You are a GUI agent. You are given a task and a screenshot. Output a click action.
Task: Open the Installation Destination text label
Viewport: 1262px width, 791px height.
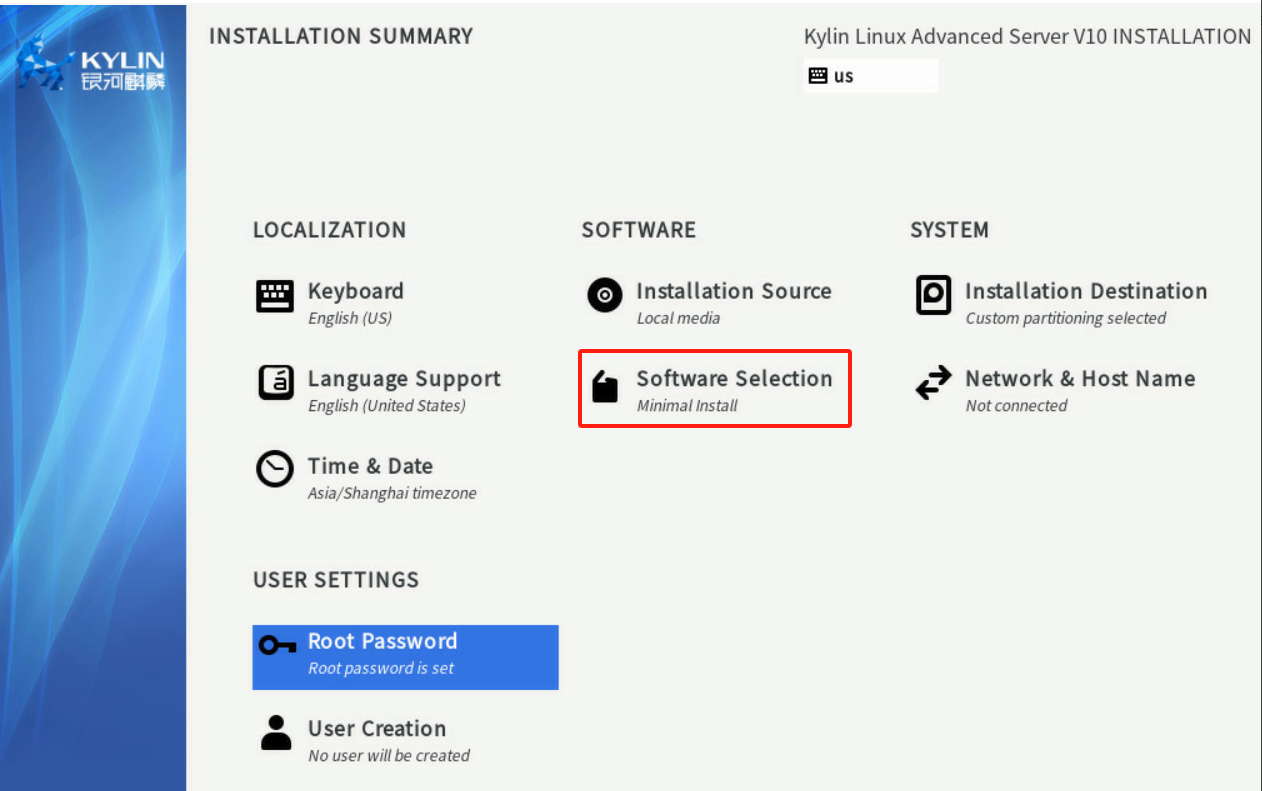point(1085,292)
